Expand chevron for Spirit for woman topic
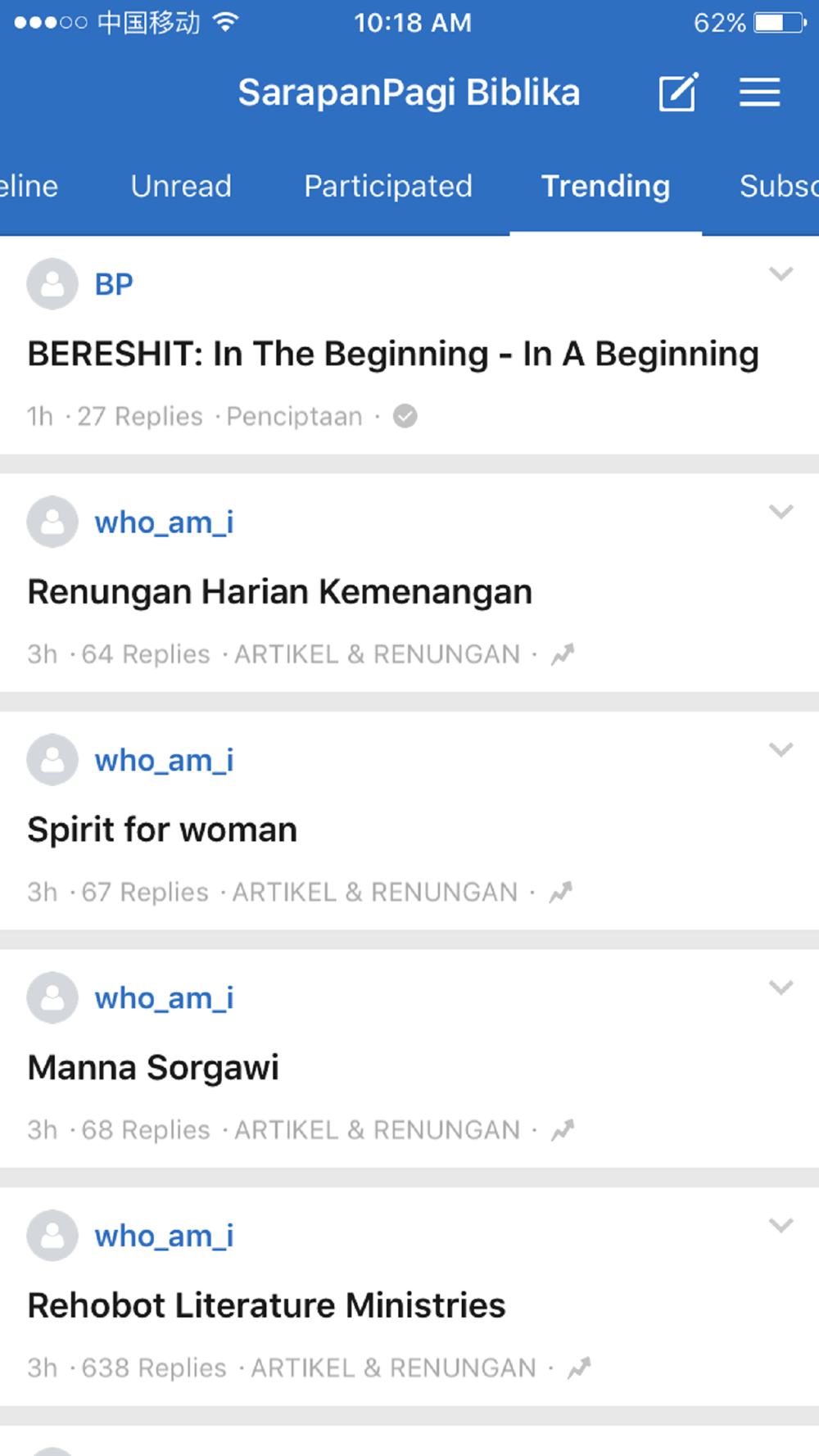Screen dimensions: 819x1456 pyautogui.click(x=781, y=749)
